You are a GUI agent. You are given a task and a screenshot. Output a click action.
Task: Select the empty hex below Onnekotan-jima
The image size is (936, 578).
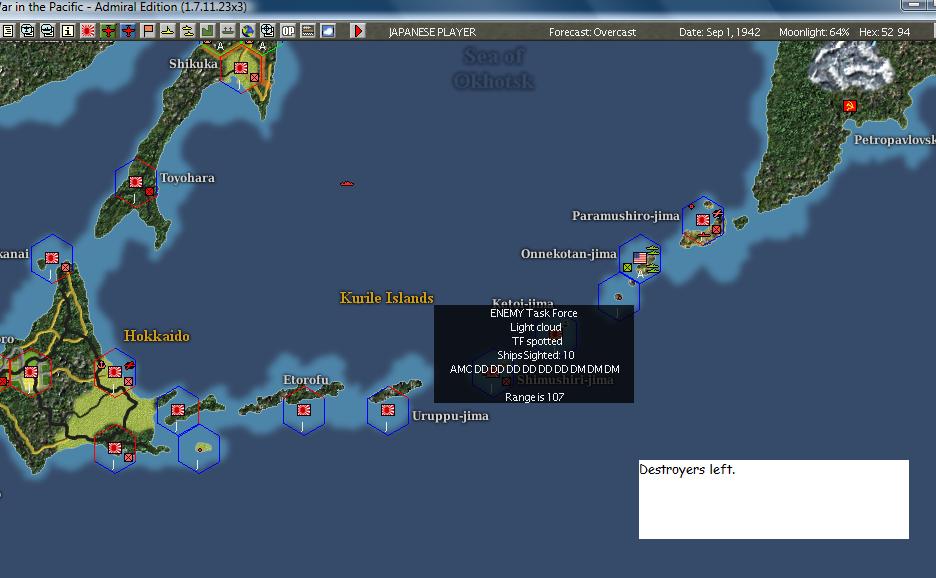click(619, 297)
